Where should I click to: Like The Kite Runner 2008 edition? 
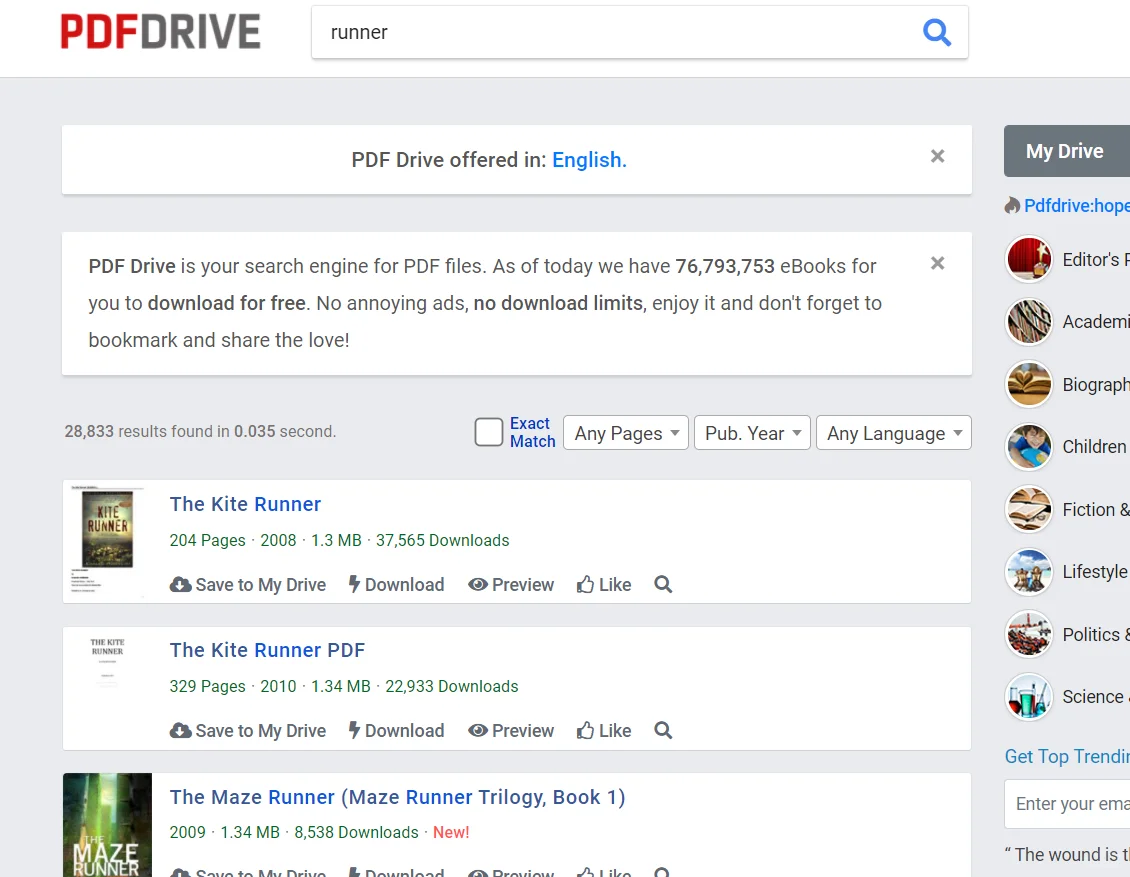[604, 584]
